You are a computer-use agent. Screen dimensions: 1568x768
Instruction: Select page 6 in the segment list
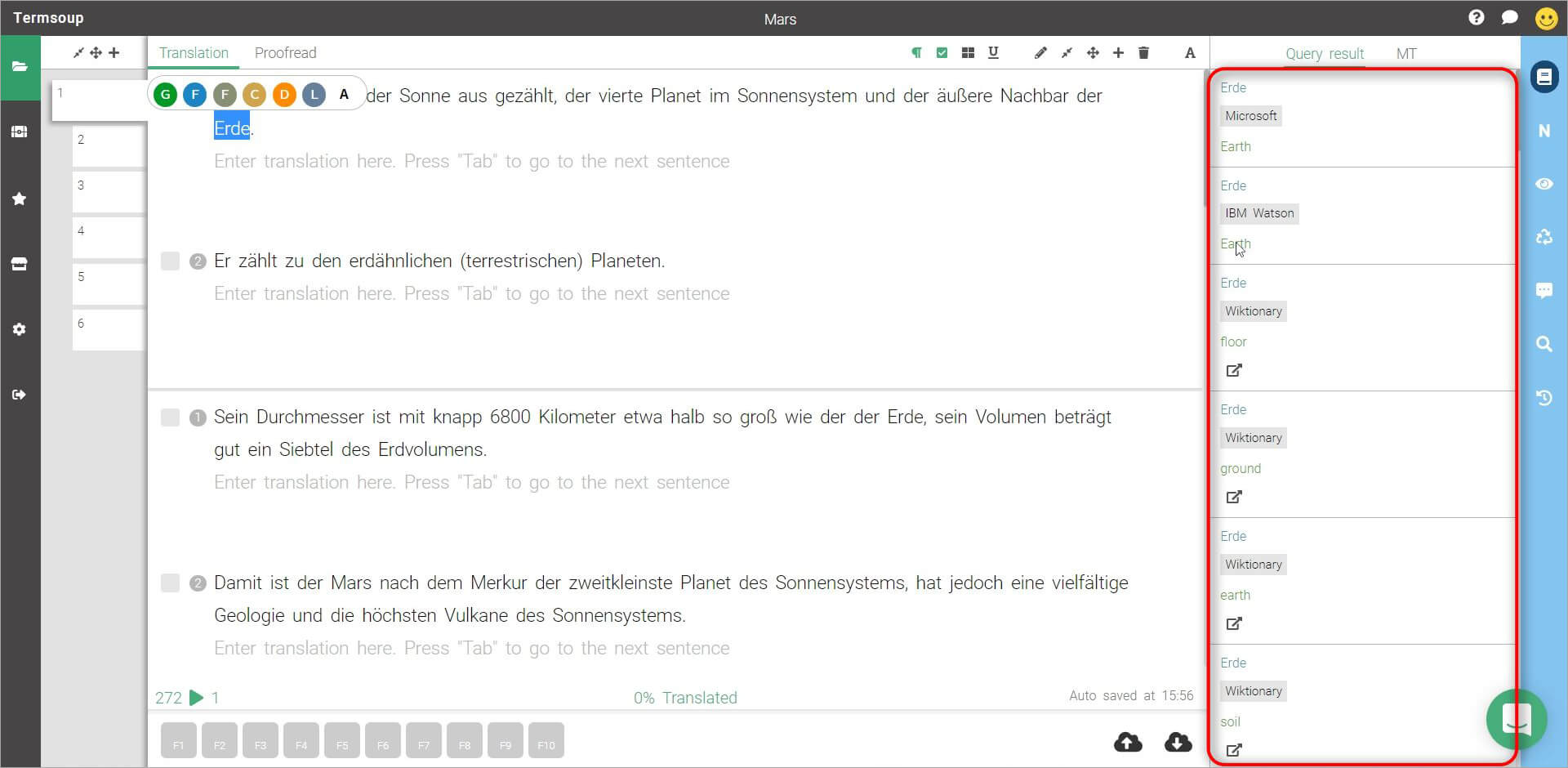pyautogui.click(x=109, y=330)
